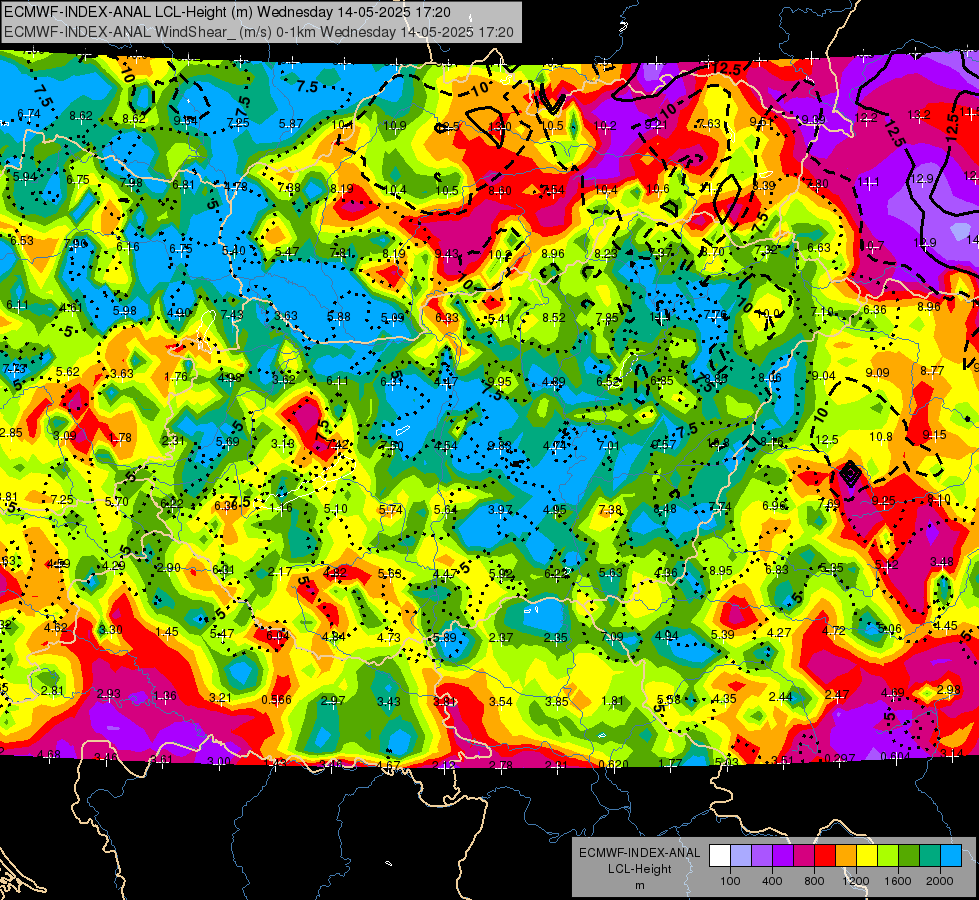This screenshot has width=979, height=900.
Task: Click the map value 9.95
Action: [499, 381]
